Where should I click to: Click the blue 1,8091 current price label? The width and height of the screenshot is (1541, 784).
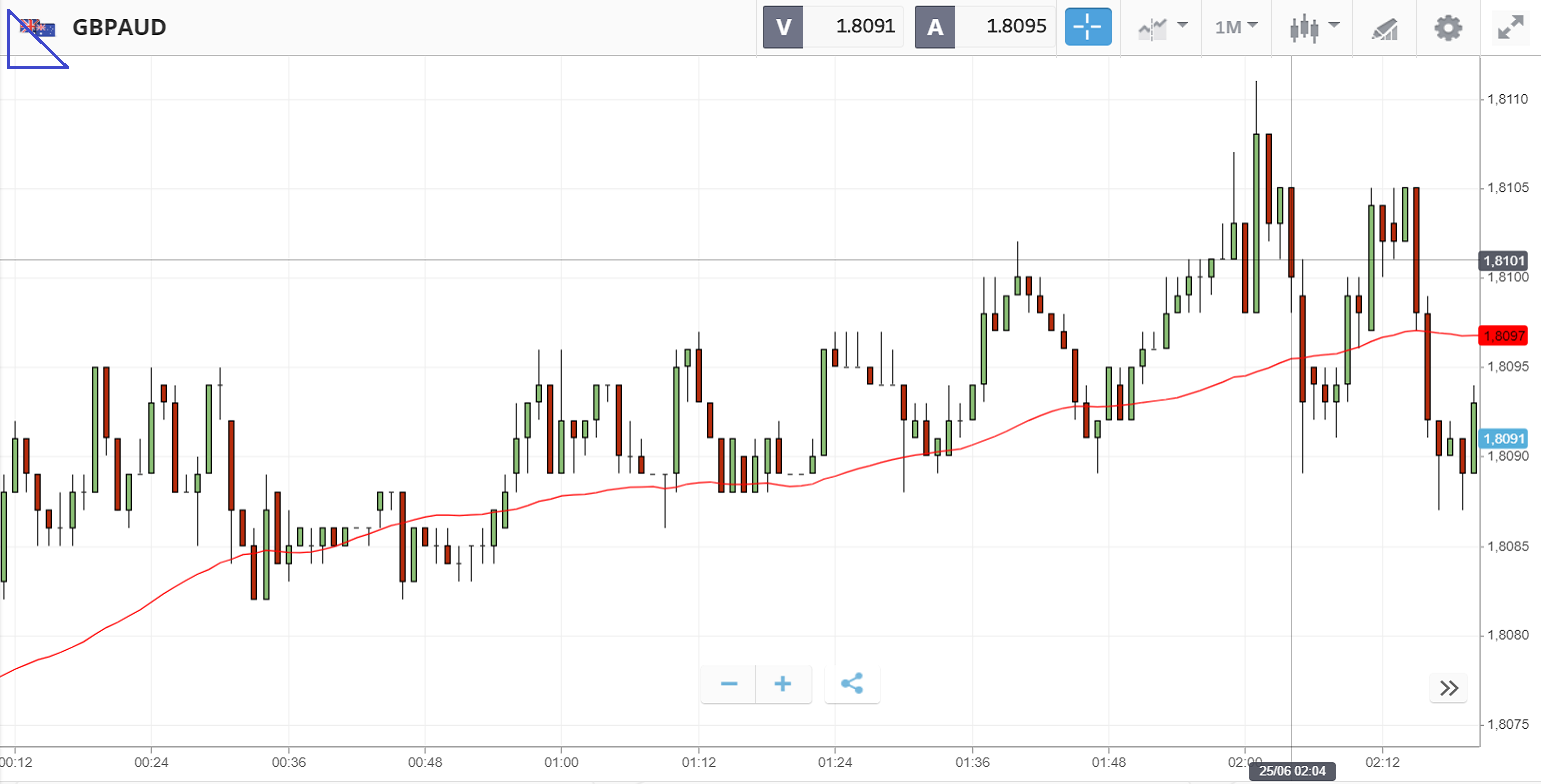[1504, 439]
